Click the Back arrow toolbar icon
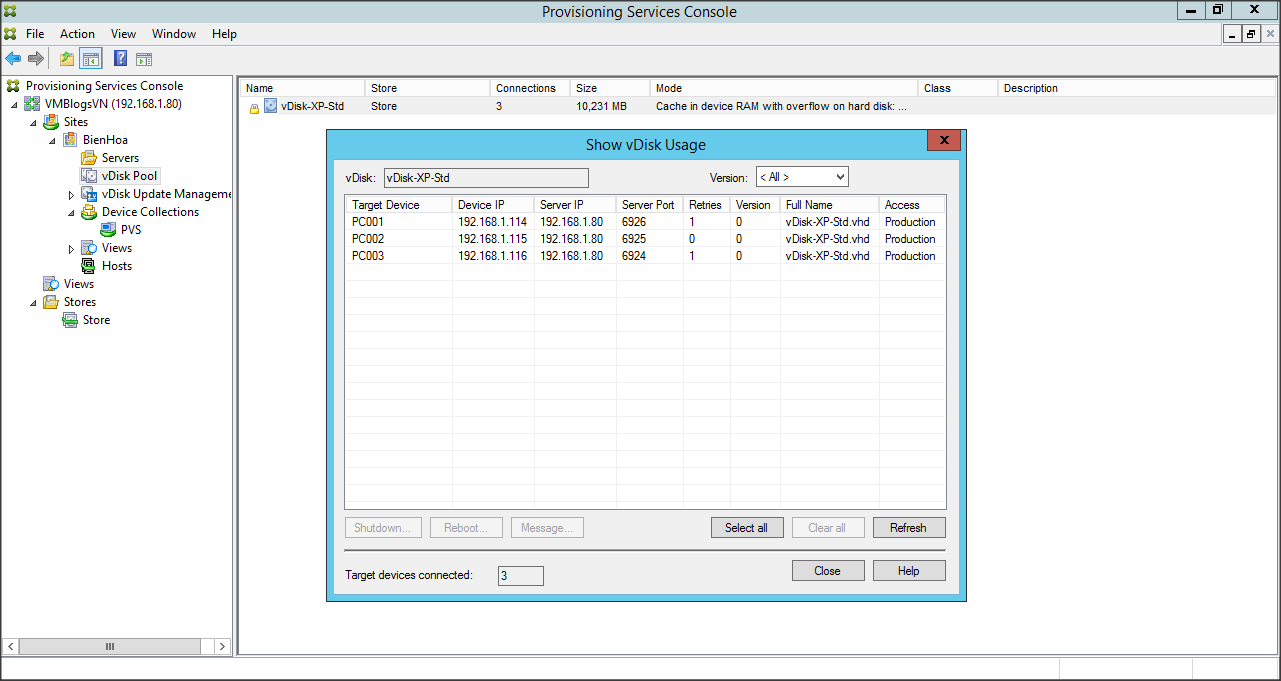1281x681 pixels. click(13, 59)
